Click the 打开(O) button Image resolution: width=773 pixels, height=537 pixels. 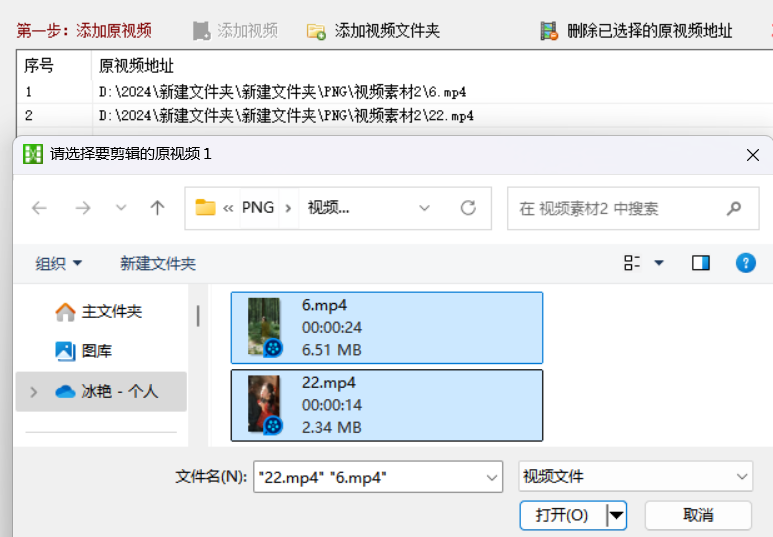point(562,516)
